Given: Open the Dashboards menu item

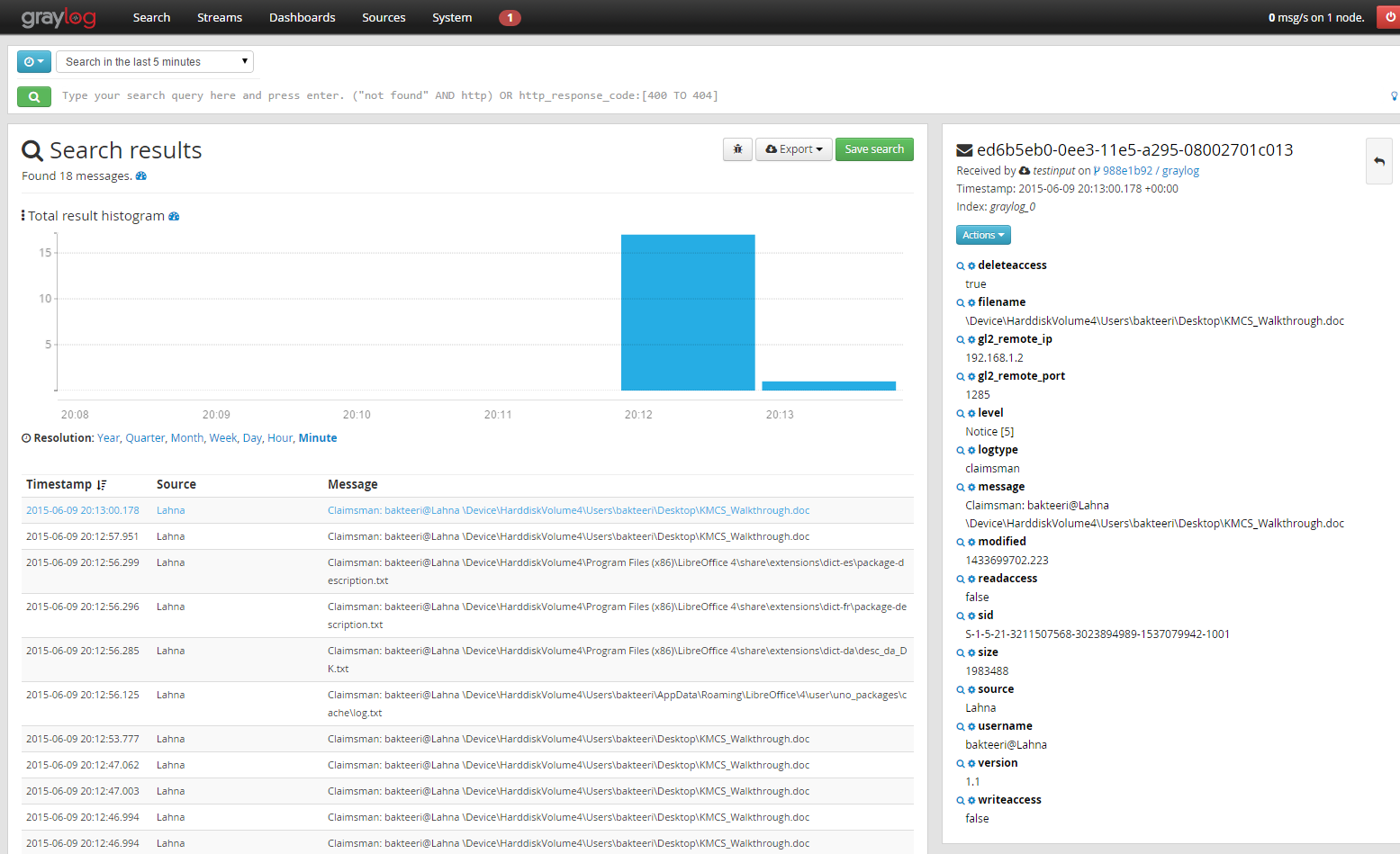Looking at the screenshot, I should point(302,17).
